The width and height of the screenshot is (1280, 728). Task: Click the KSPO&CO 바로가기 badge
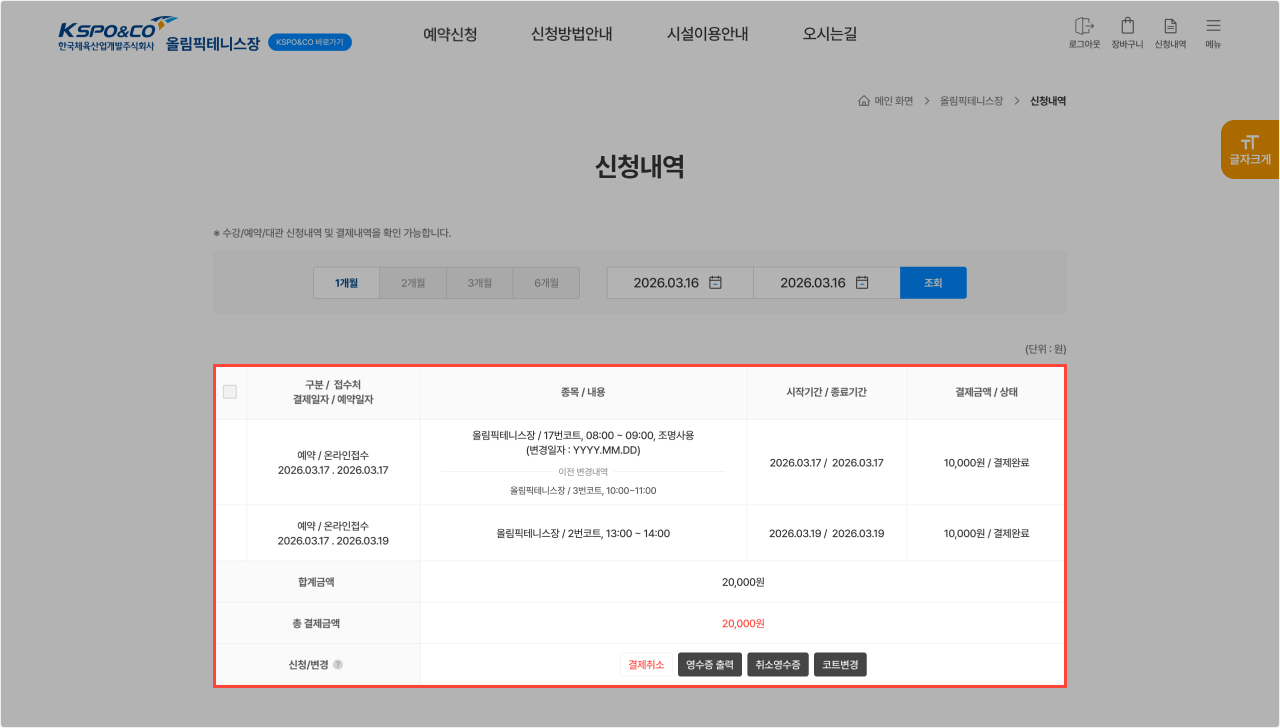pos(310,43)
